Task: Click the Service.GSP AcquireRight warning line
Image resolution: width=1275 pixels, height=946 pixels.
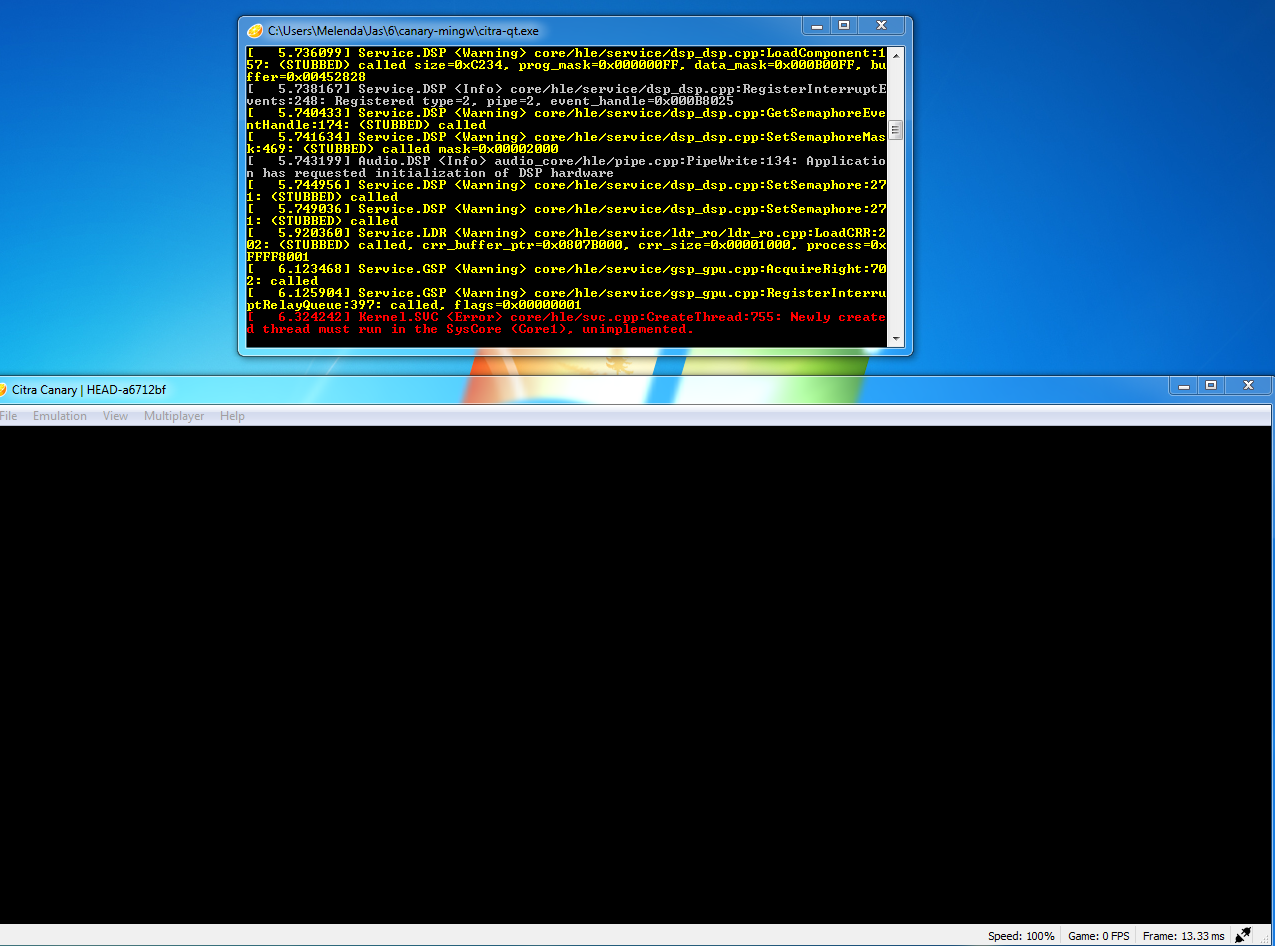Action: 567,275
